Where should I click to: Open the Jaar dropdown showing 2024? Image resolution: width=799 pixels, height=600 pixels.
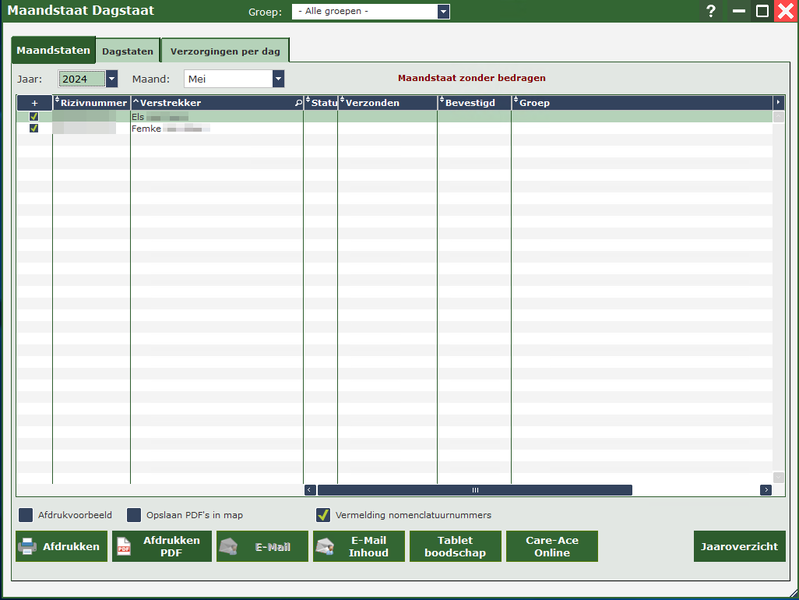[x=111, y=79]
